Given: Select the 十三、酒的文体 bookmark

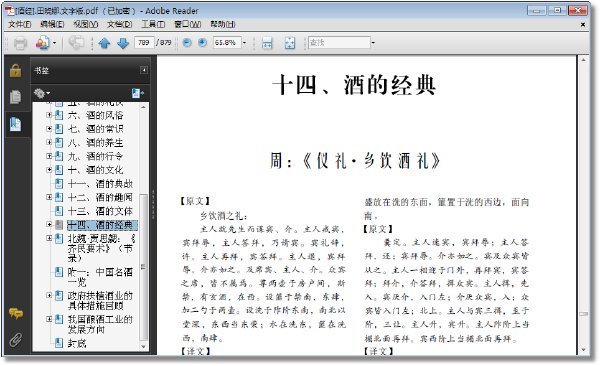Looking at the screenshot, I should [100, 211].
